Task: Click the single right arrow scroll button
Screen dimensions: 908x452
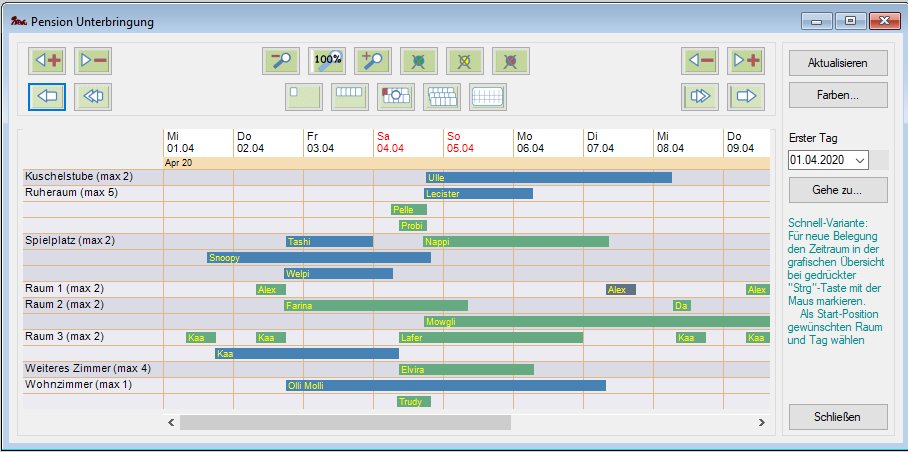Action: (x=745, y=97)
